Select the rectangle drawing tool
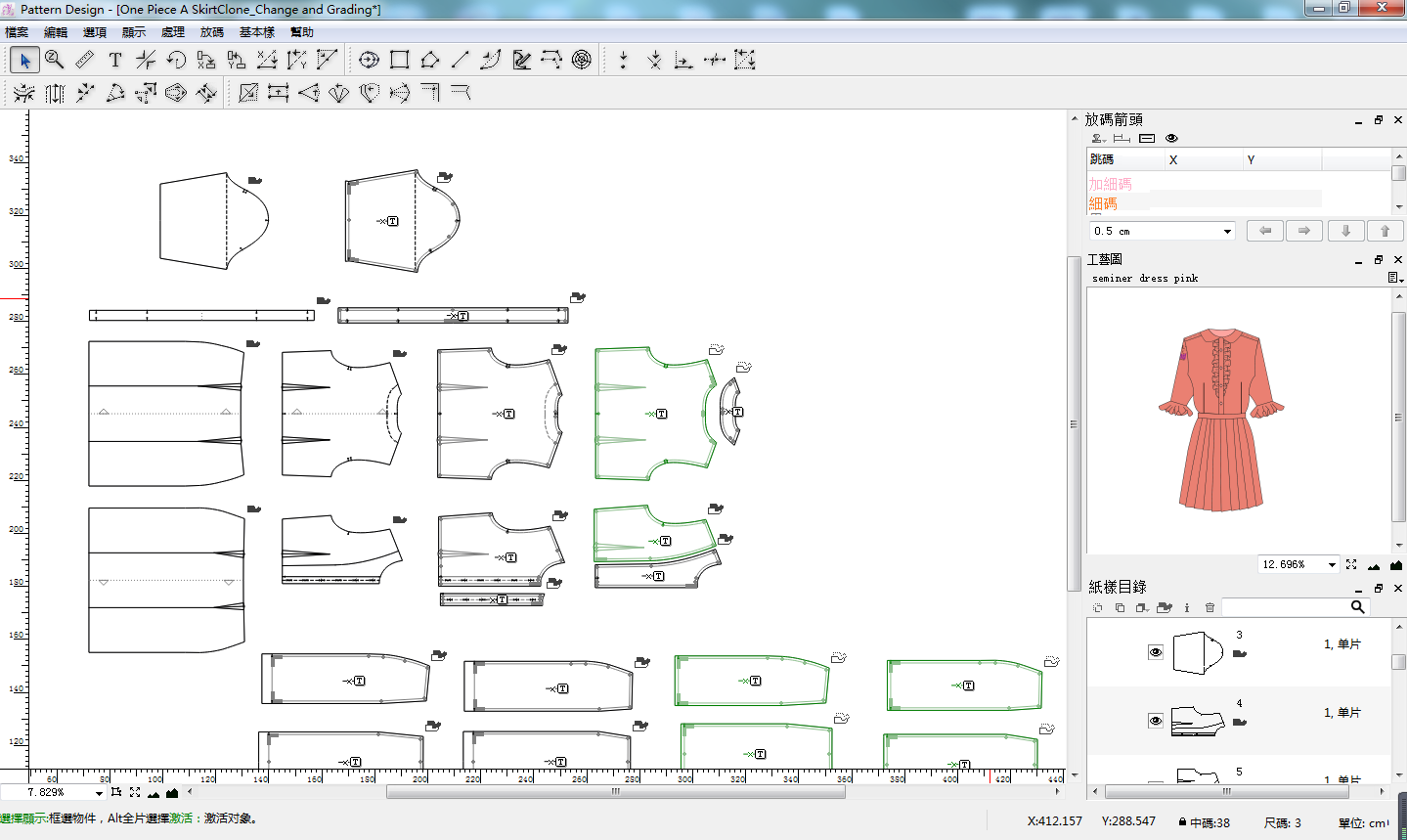Viewport: 1408px width, 840px height. 399,61
